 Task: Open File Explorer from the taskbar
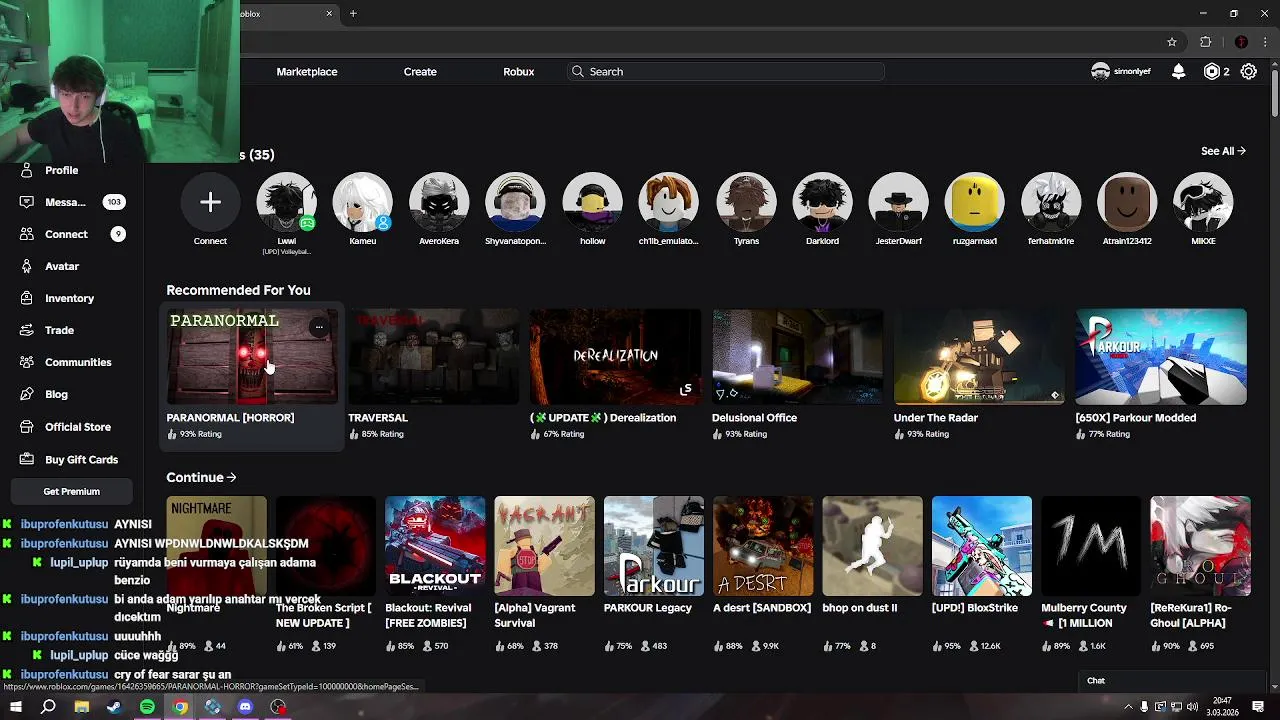81,707
